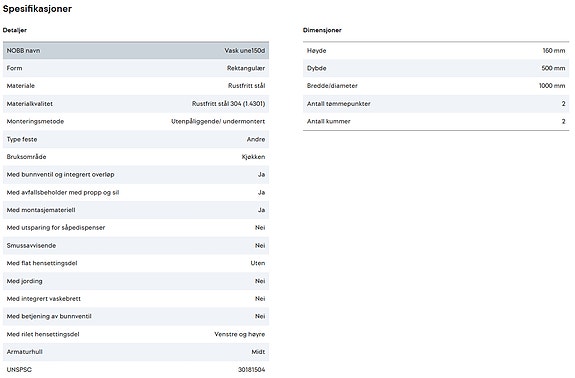Viewport: 575px width, 378px height.
Task: Click Med utsparing for såpedispenser label
Action: [56, 228]
